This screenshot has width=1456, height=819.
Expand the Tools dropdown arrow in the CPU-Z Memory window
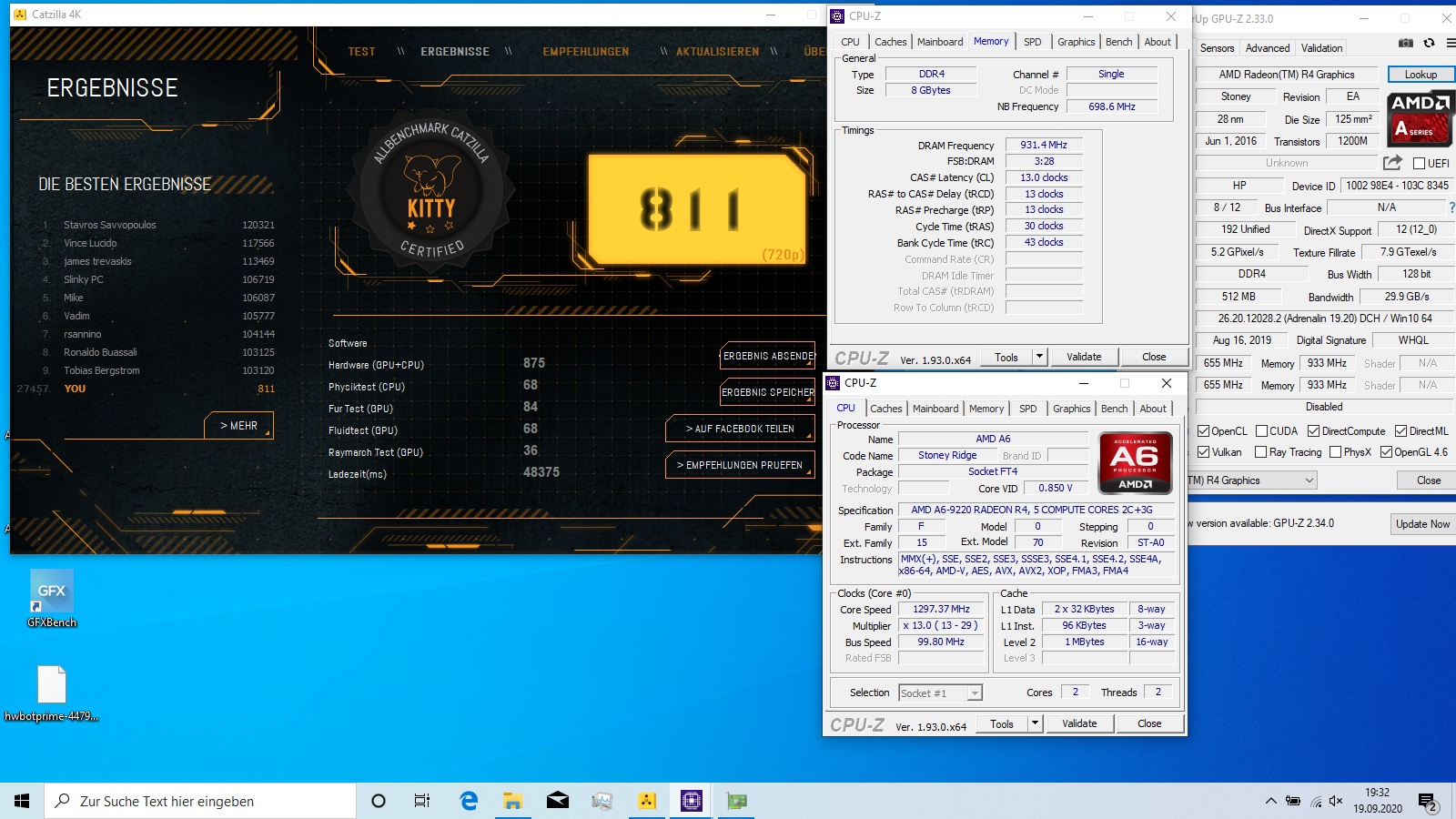(1039, 357)
